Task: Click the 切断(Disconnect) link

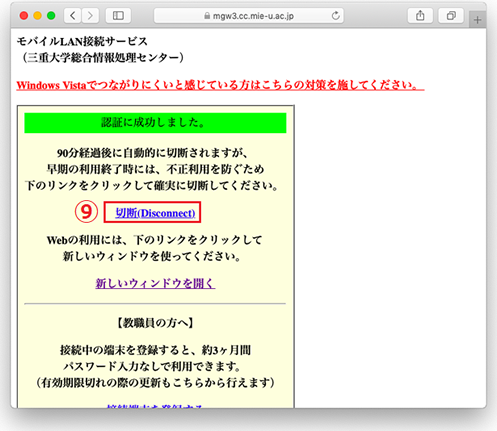Action: pyautogui.click(x=155, y=213)
